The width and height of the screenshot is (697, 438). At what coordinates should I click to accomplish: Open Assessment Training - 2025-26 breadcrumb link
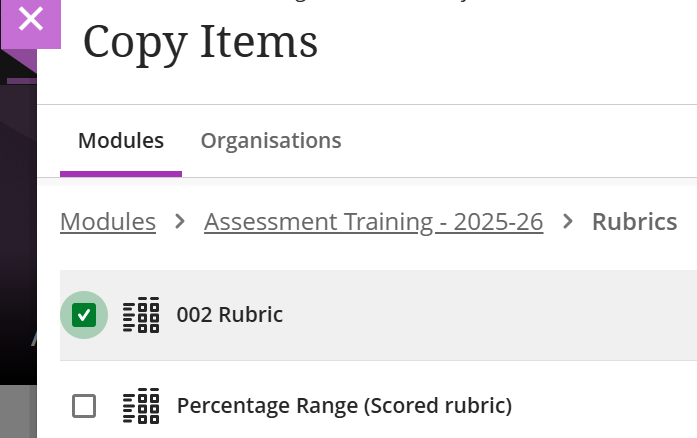point(373,221)
